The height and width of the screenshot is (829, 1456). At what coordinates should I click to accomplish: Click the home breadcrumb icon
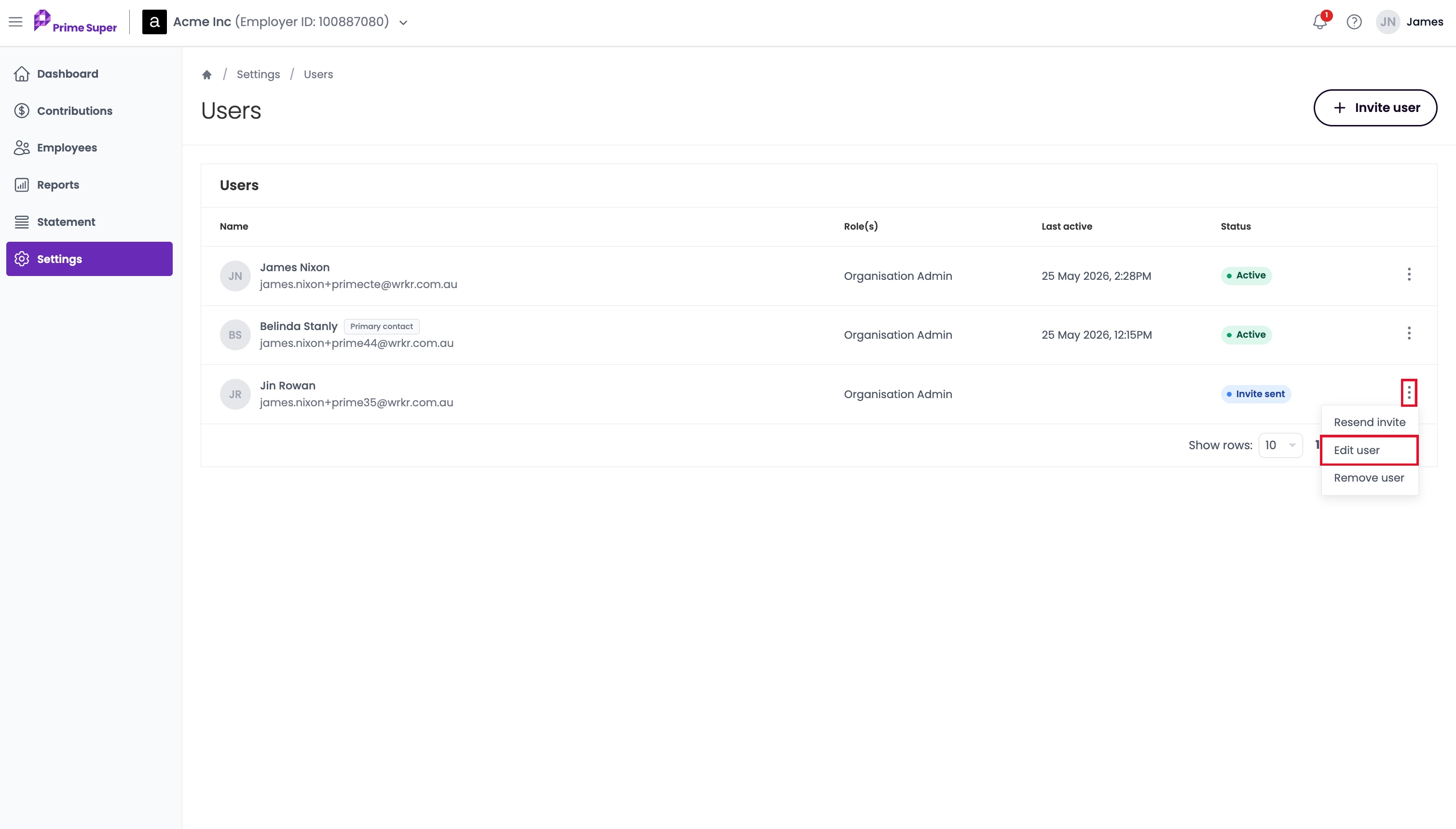[206, 75]
